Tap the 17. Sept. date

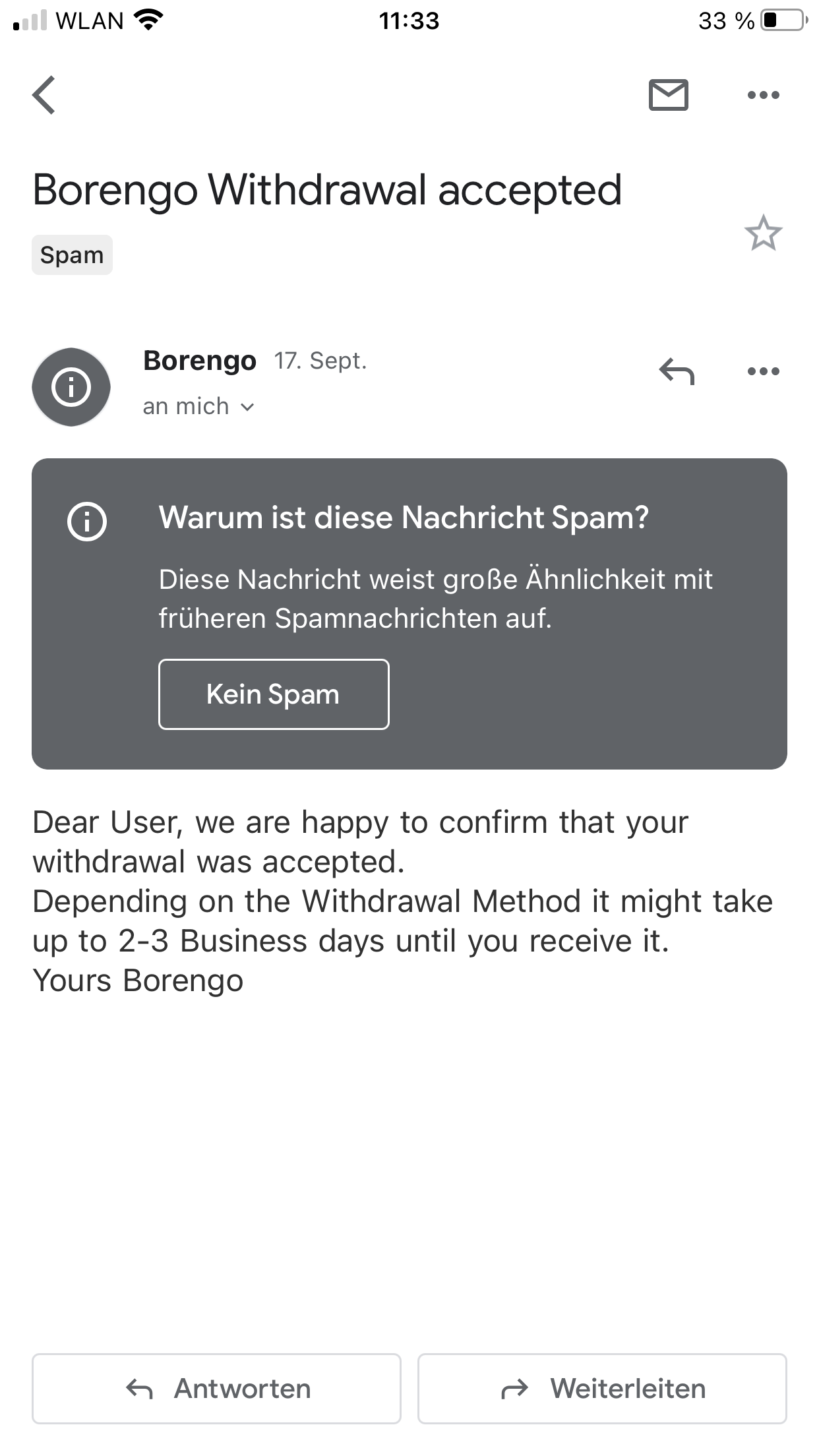tap(320, 361)
